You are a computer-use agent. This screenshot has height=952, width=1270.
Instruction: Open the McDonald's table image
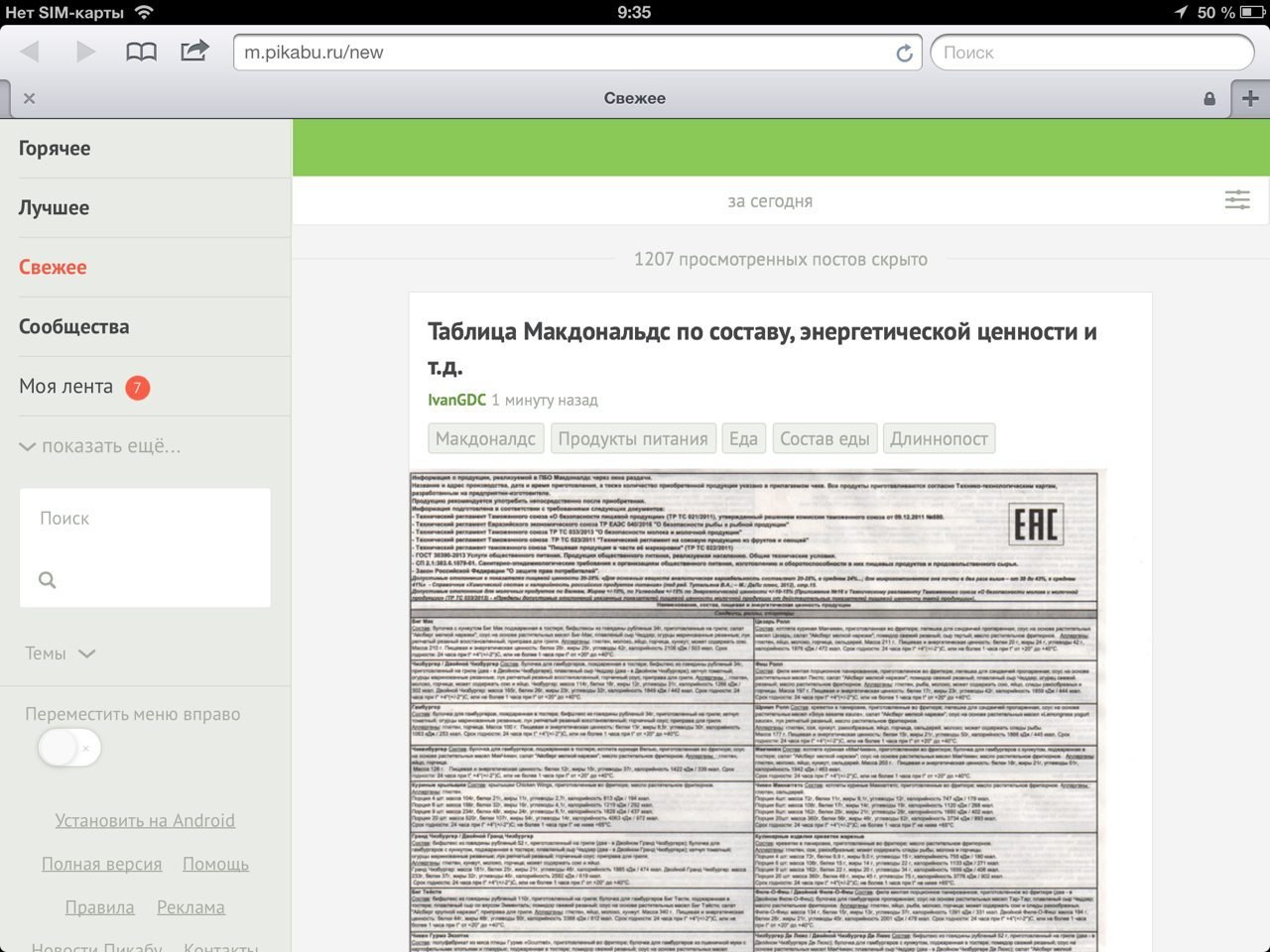[x=758, y=710]
